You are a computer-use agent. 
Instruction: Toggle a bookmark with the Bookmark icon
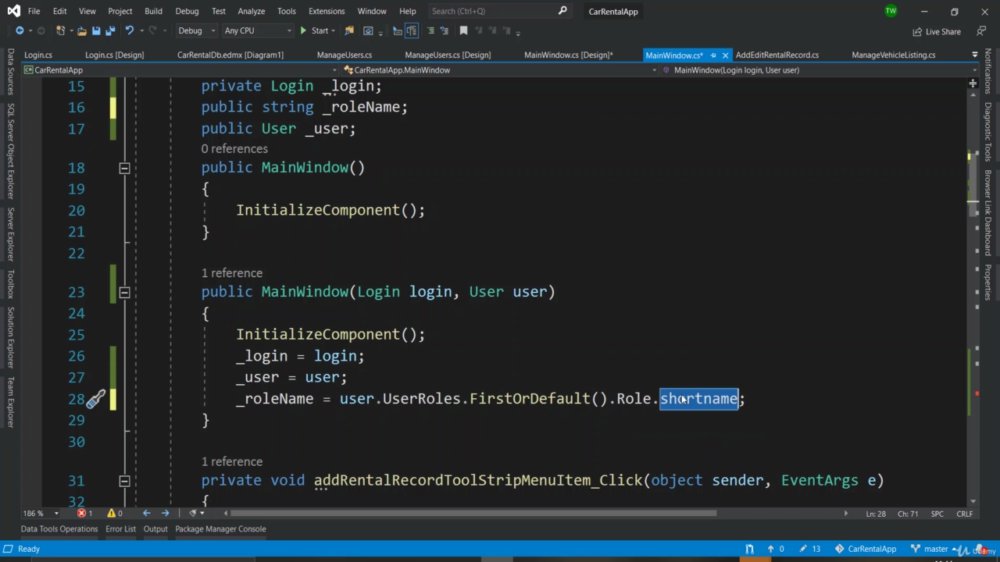coord(464,31)
